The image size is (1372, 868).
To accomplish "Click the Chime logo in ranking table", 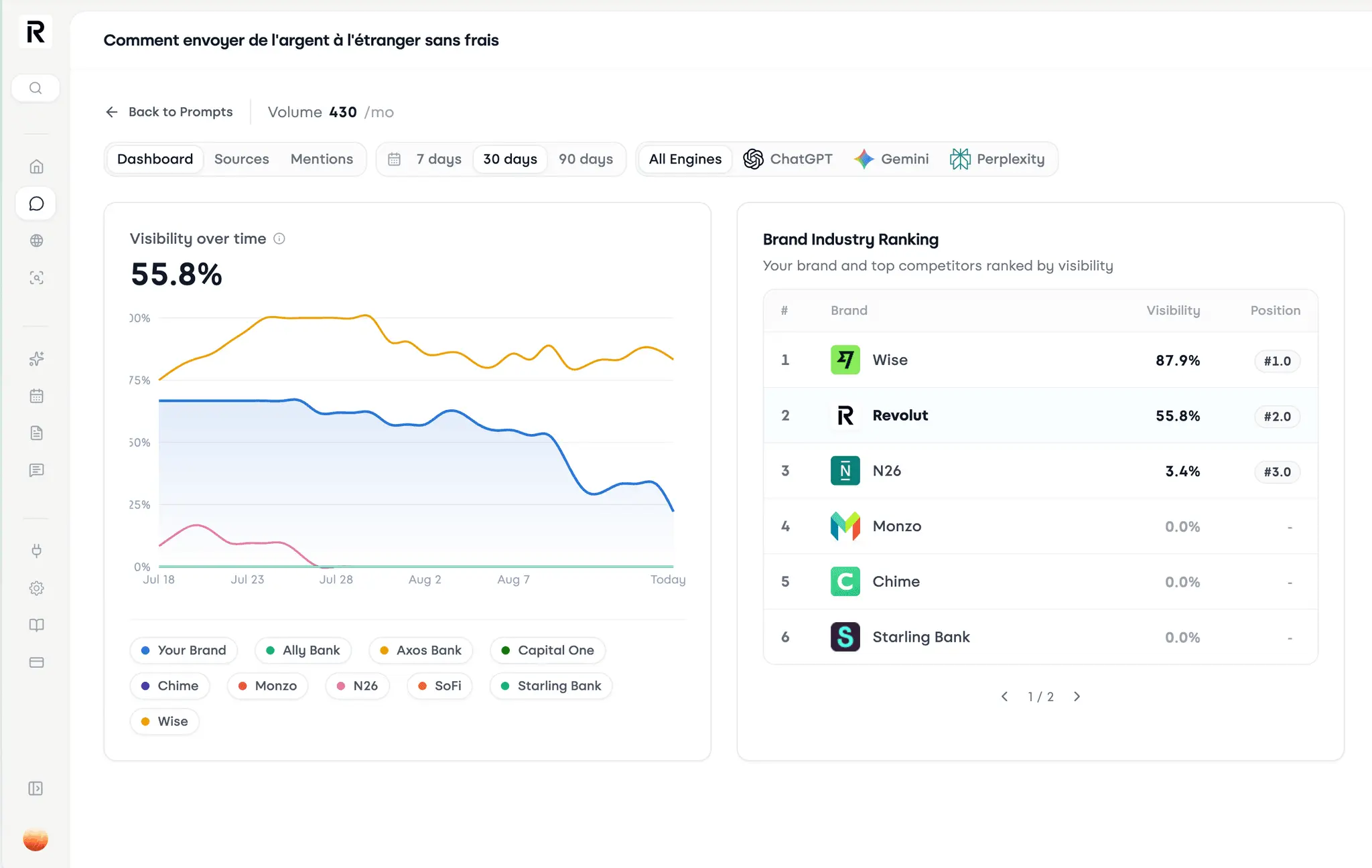I will click(x=845, y=581).
